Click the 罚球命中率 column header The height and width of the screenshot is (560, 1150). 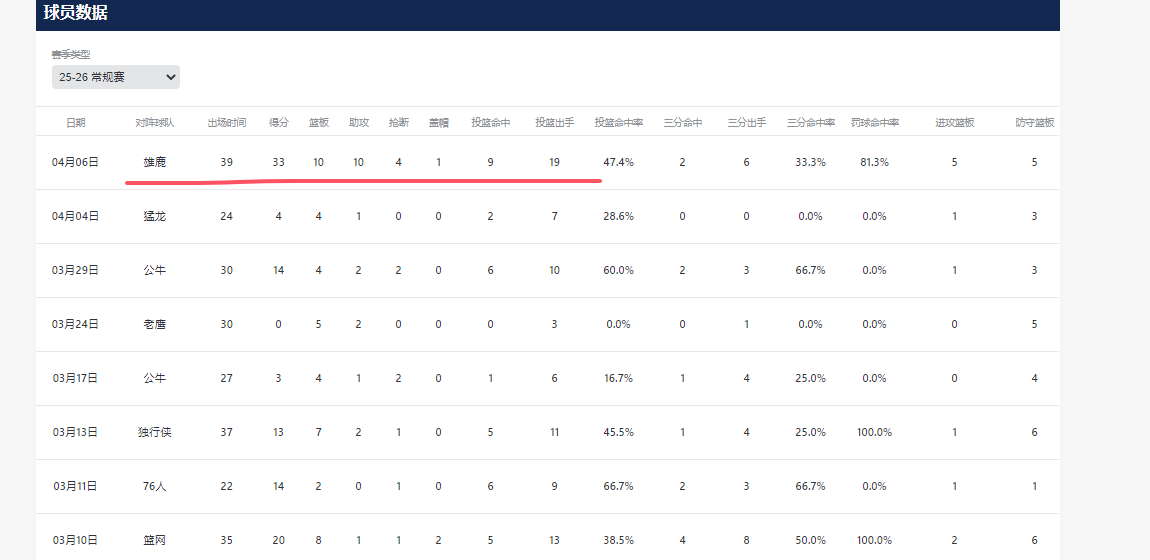coord(875,123)
